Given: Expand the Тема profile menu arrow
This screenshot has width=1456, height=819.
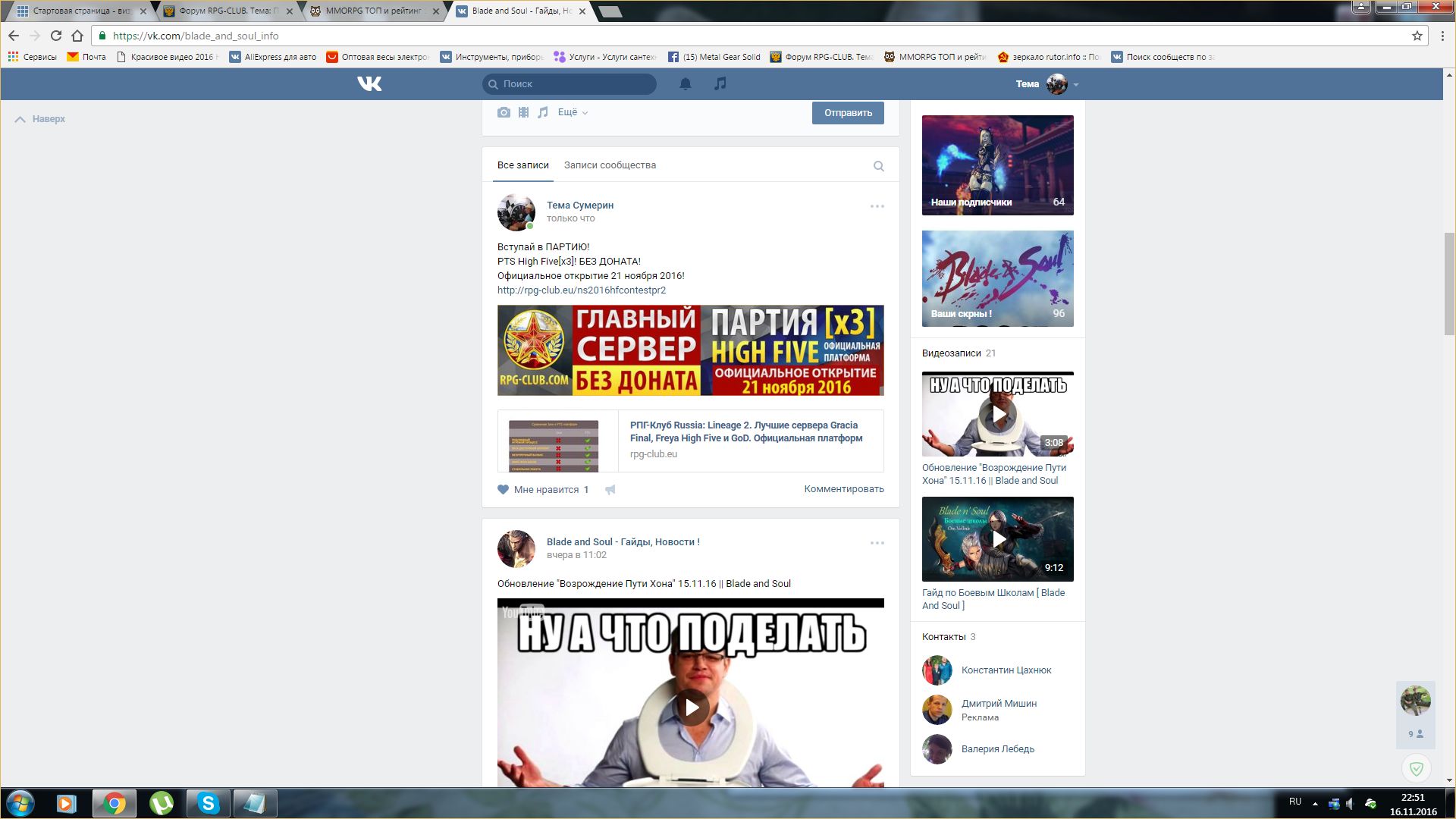Looking at the screenshot, I should pyautogui.click(x=1076, y=85).
